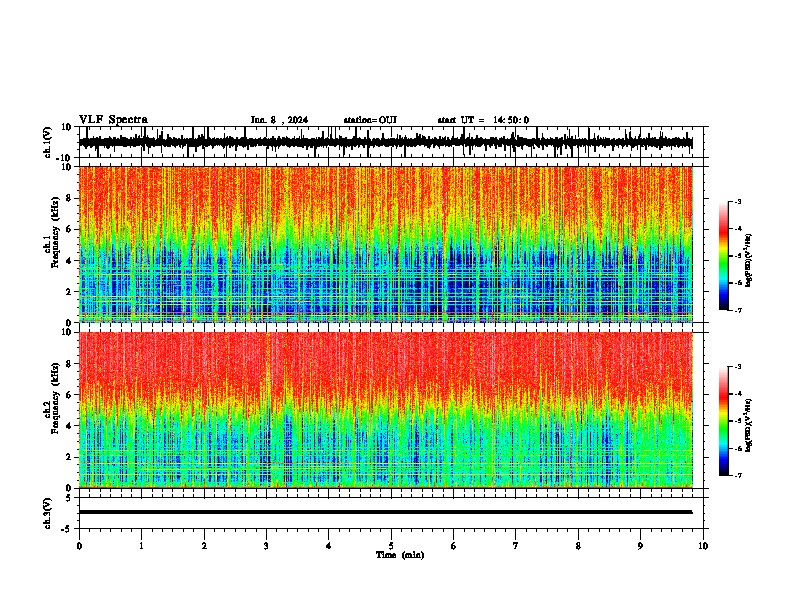Click the ch.3(V) axis label
The height and width of the screenshot is (612, 792).
(48, 514)
